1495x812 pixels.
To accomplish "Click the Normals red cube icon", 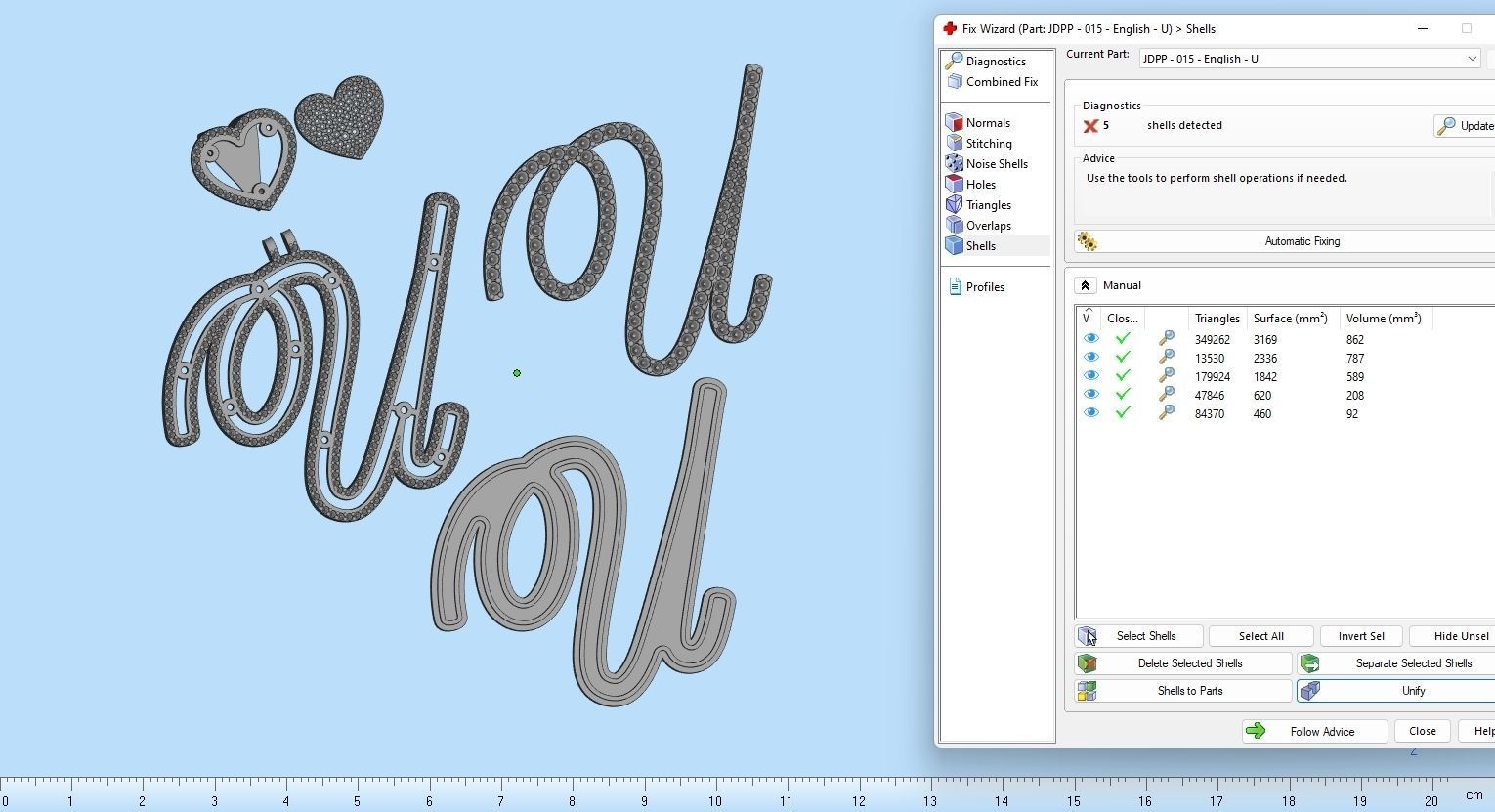I will pyautogui.click(x=955, y=123).
